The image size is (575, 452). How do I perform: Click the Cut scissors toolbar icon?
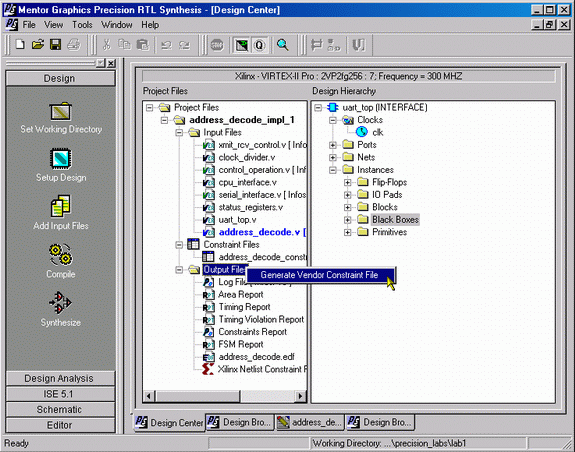107,45
